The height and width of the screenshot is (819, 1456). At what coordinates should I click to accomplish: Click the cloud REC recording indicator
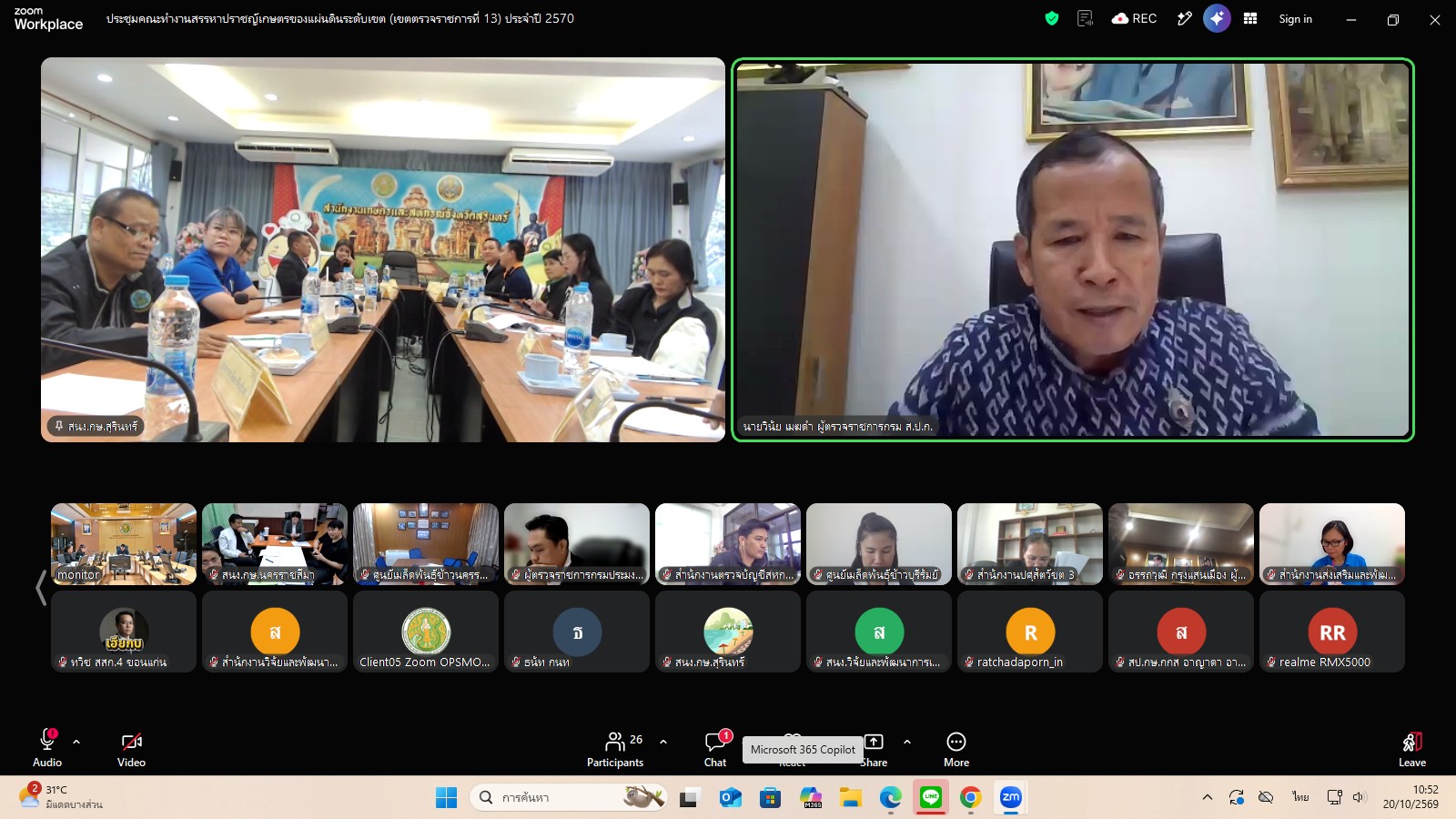(x=1134, y=18)
